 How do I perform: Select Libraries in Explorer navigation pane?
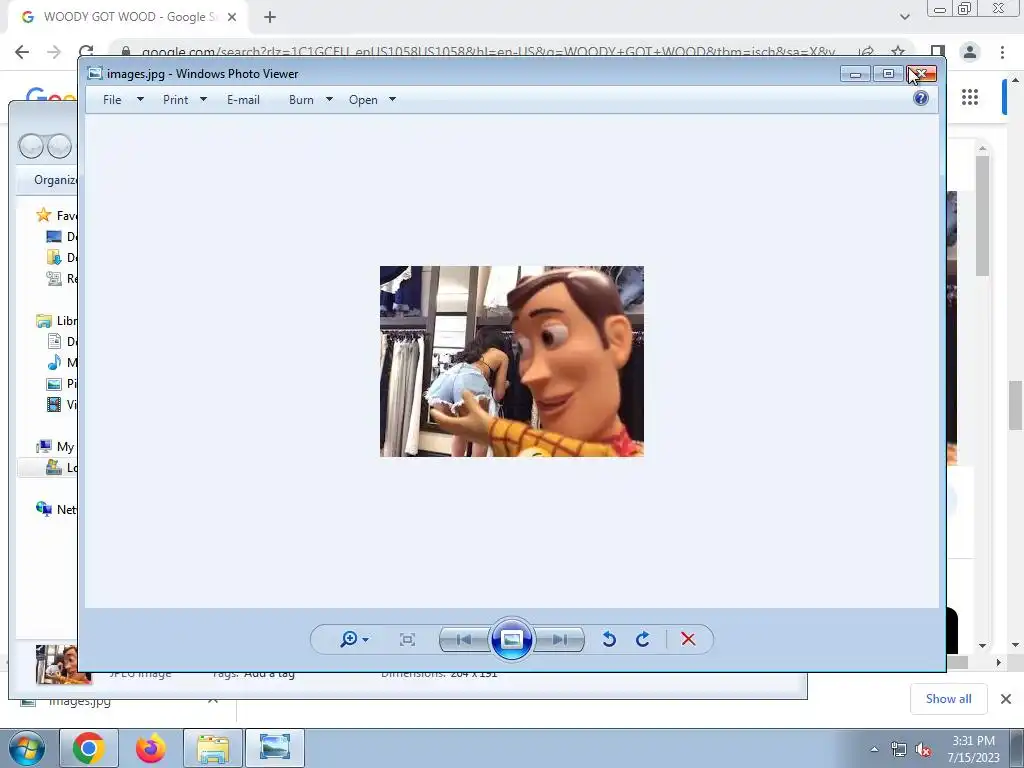57,321
